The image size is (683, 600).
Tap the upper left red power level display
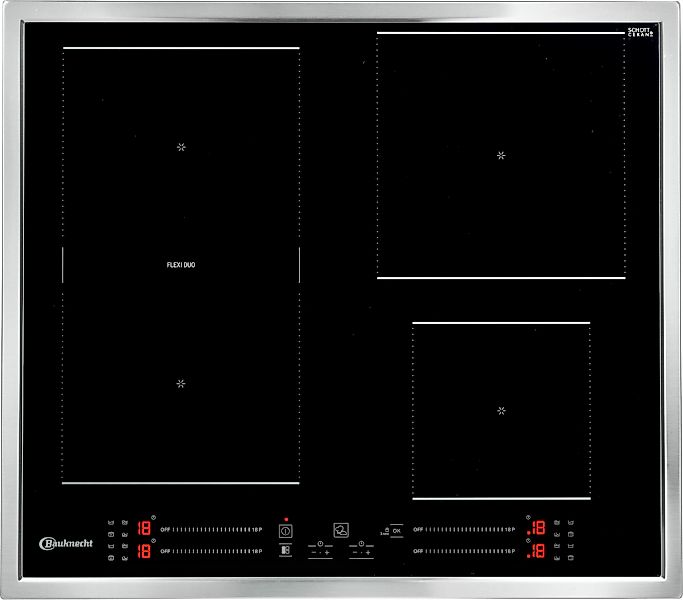click(144, 529)
